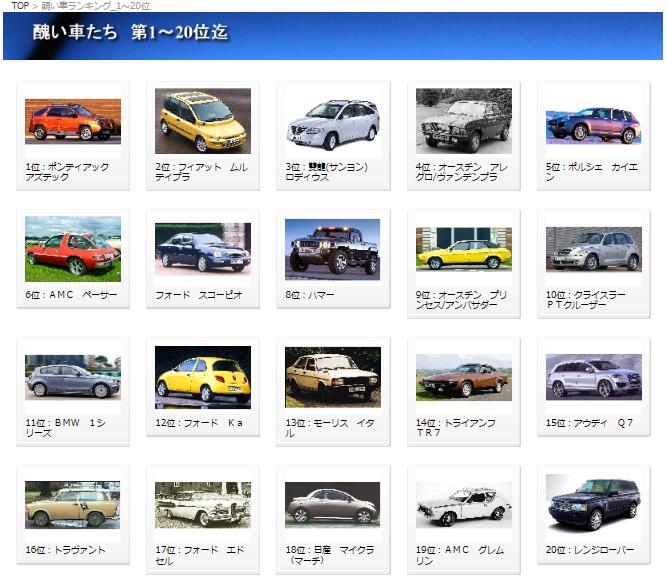667x583 pixels.
Task: Open the brown Triumph TR7 thumbnail
Action: pyautogui.click(x=464, y=378)
